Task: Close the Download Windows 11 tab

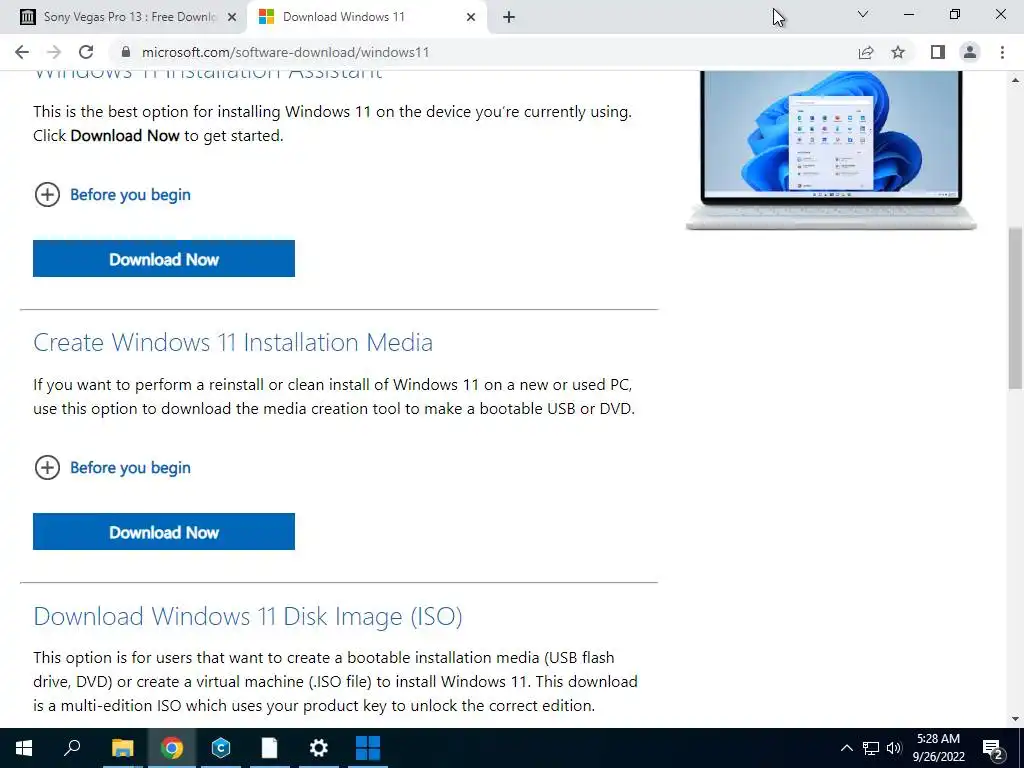Action: 471,18
